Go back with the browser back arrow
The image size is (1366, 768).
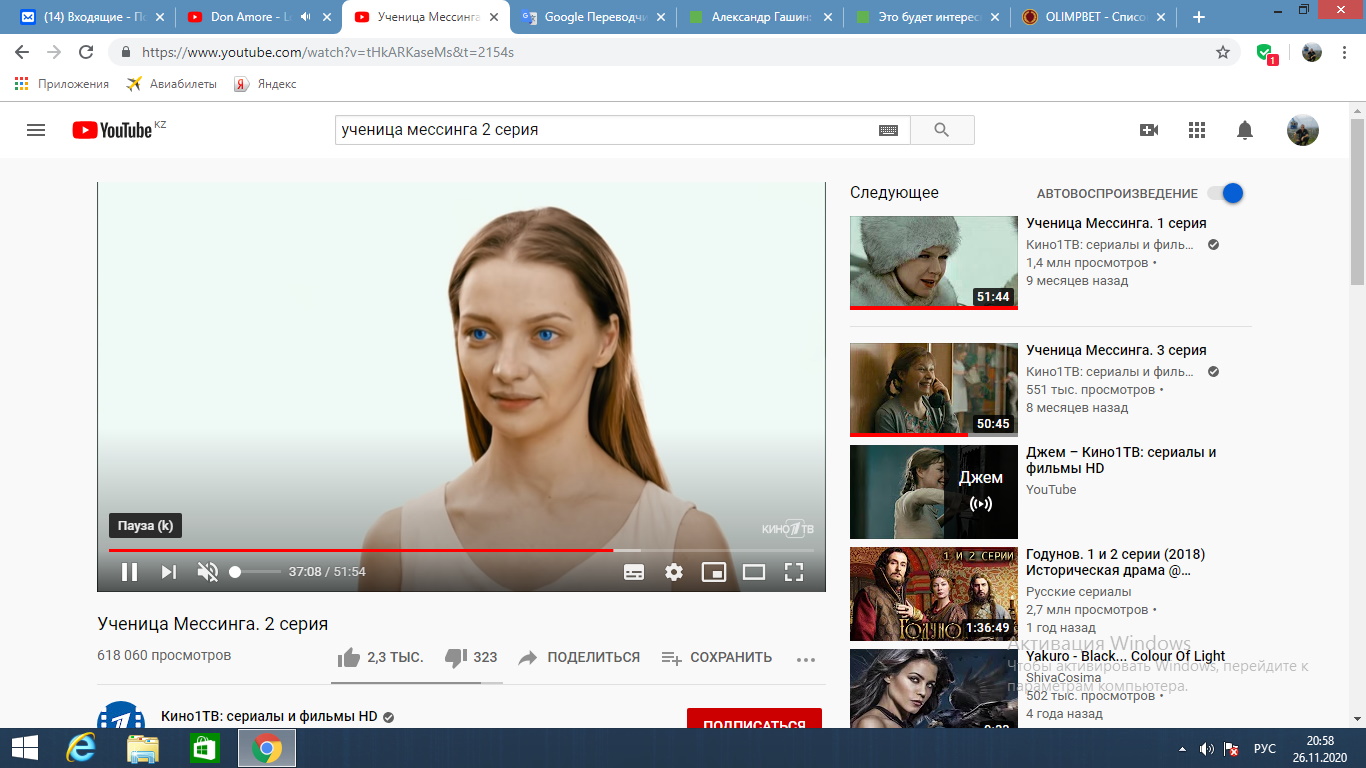22,52
